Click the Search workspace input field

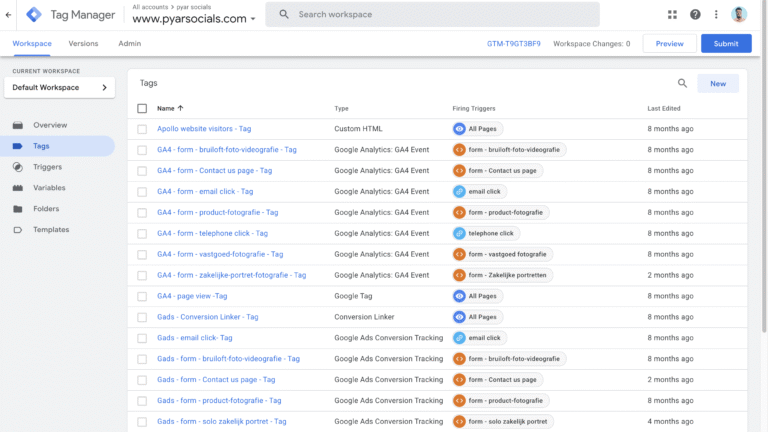click(x=440, y=15)
